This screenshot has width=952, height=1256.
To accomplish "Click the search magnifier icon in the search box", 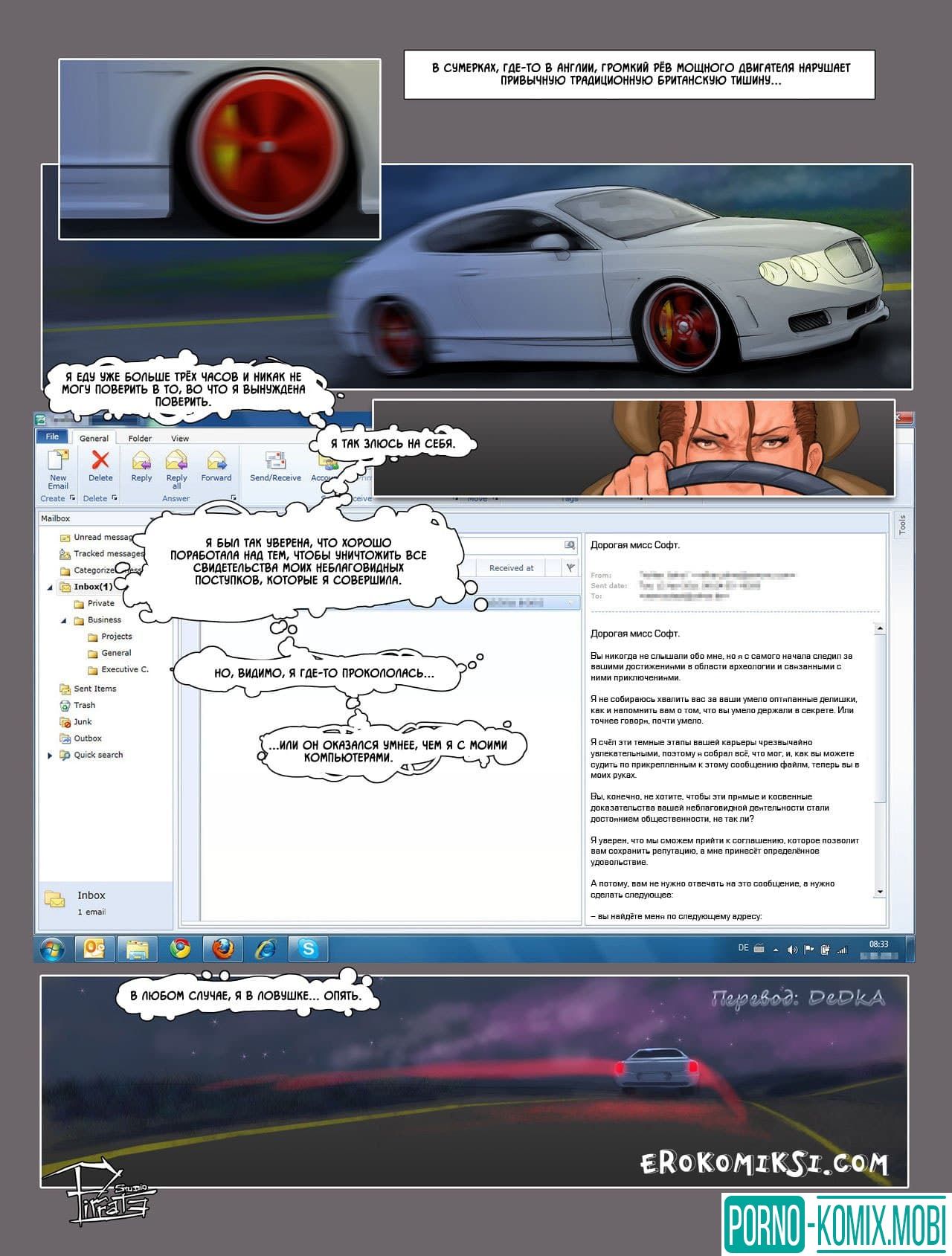I will coord(570,545).
